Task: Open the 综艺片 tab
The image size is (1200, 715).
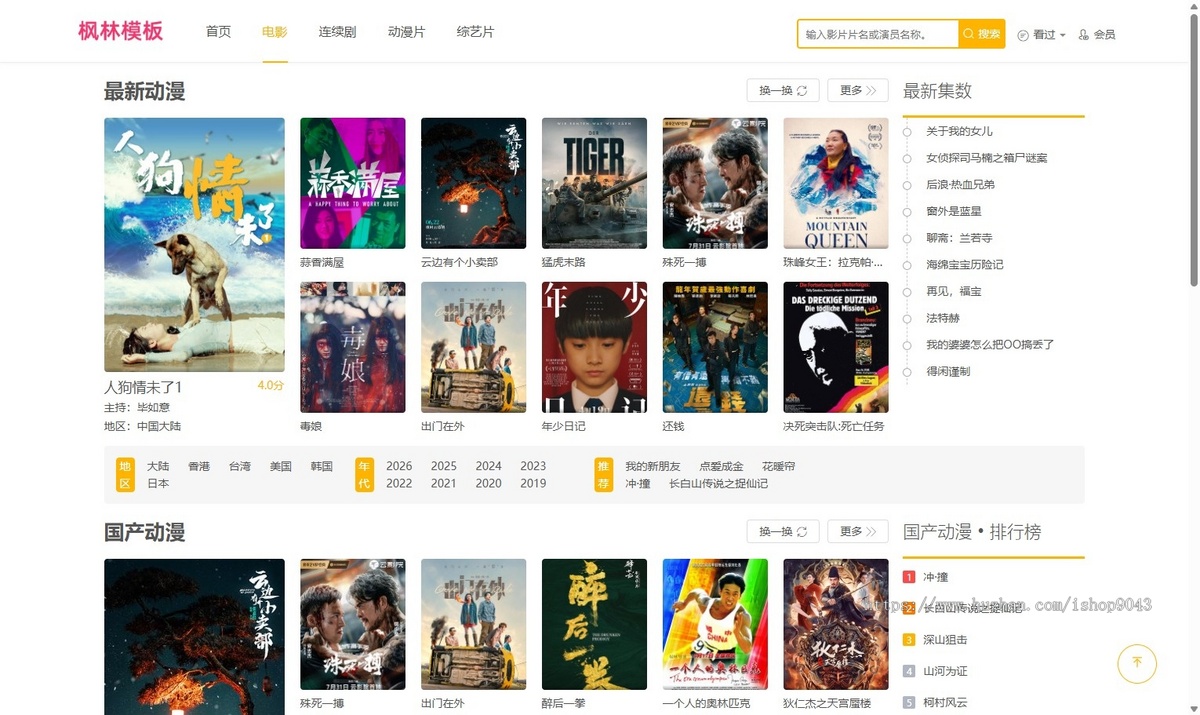Action: (x=475, y=32)
